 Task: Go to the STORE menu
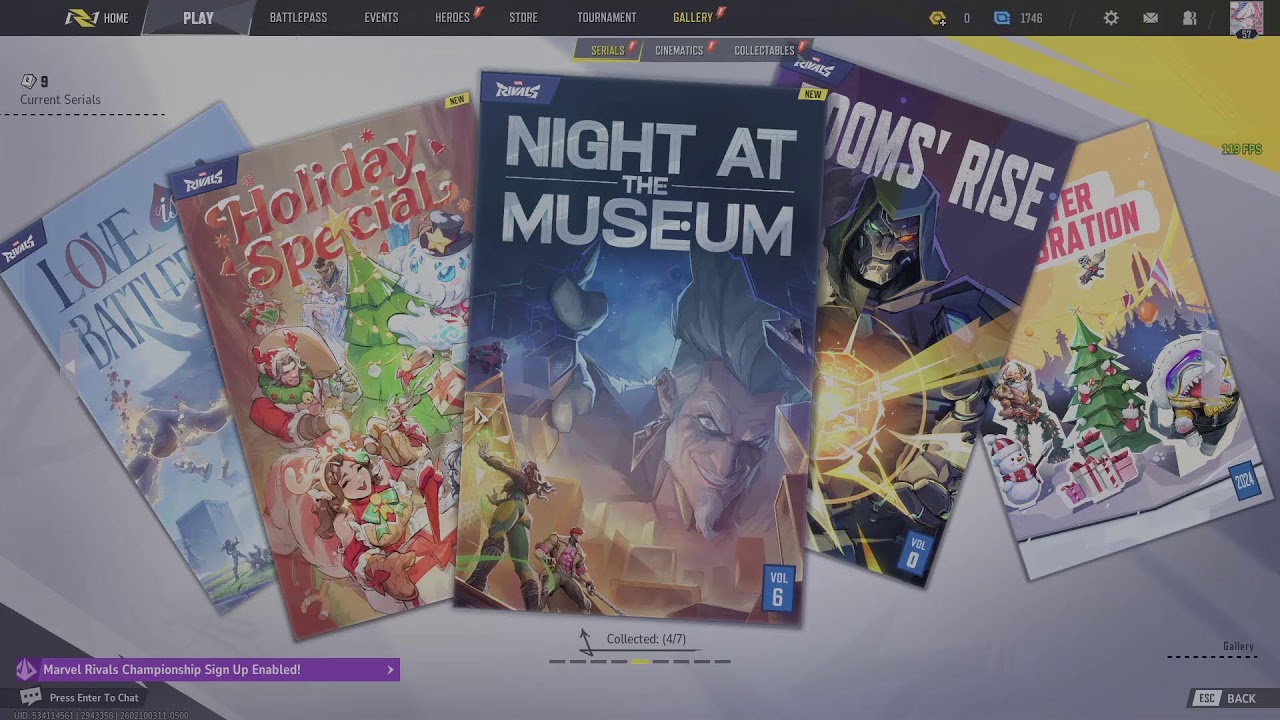pyautogui.click(x=523, y=18)
